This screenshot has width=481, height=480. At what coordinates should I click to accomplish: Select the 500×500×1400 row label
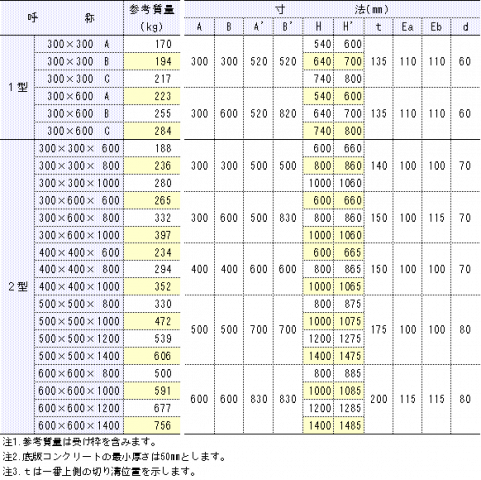pyautogui.click(x=79, y=356)
